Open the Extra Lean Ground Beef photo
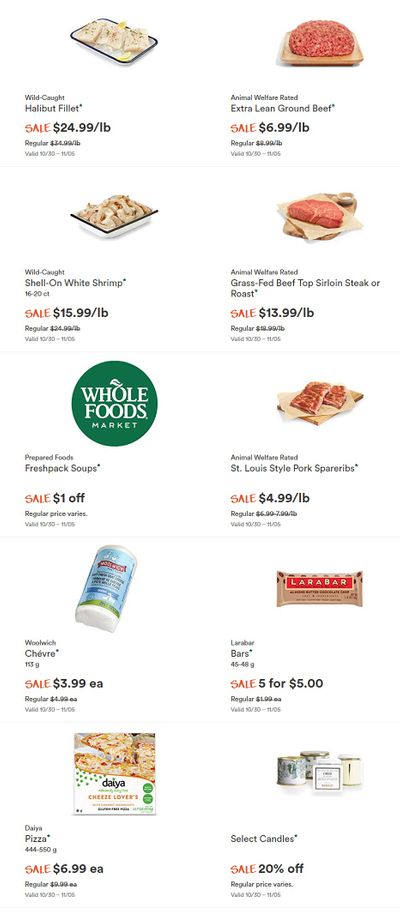Screen dimensions: 400x923 320,42
